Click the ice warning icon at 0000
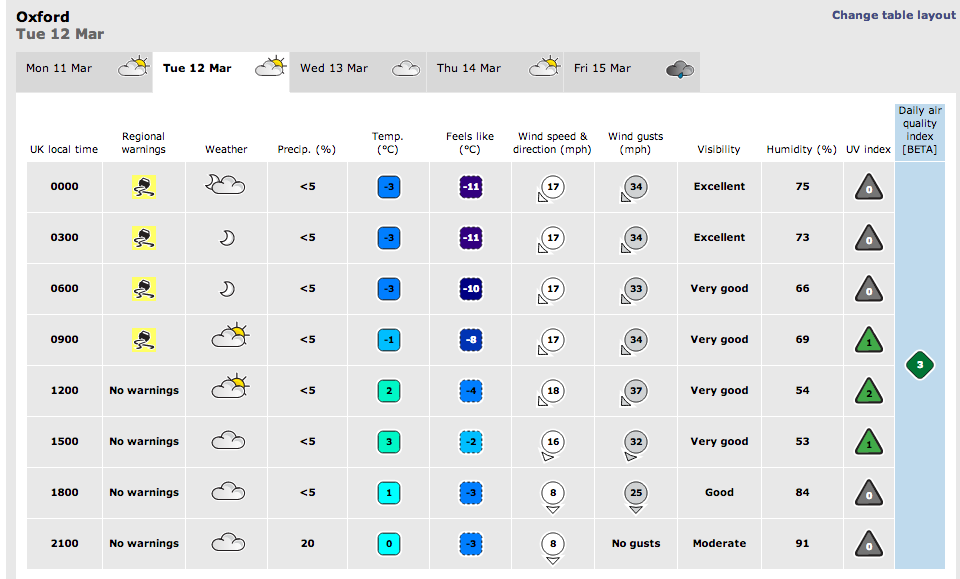This screenshot has width=960, height=579. (144, 187)
